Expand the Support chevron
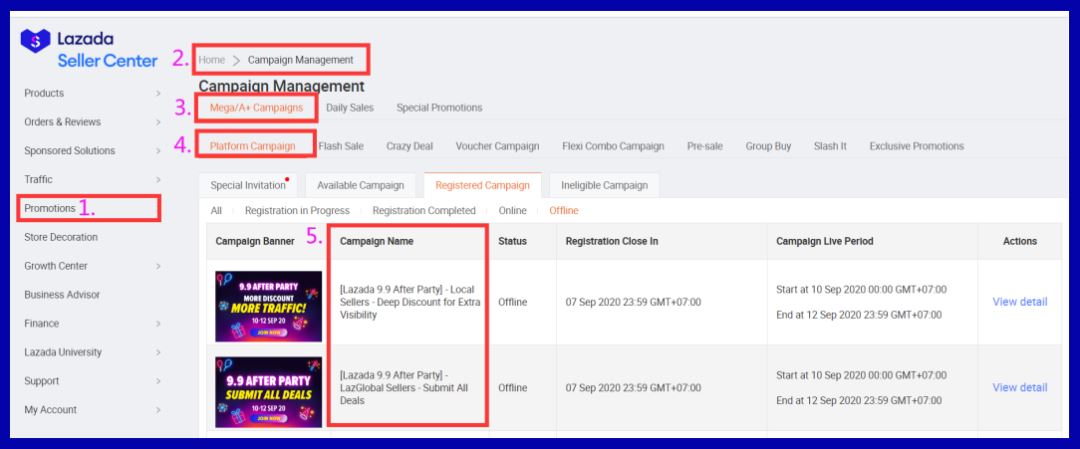 click(158, 381)
